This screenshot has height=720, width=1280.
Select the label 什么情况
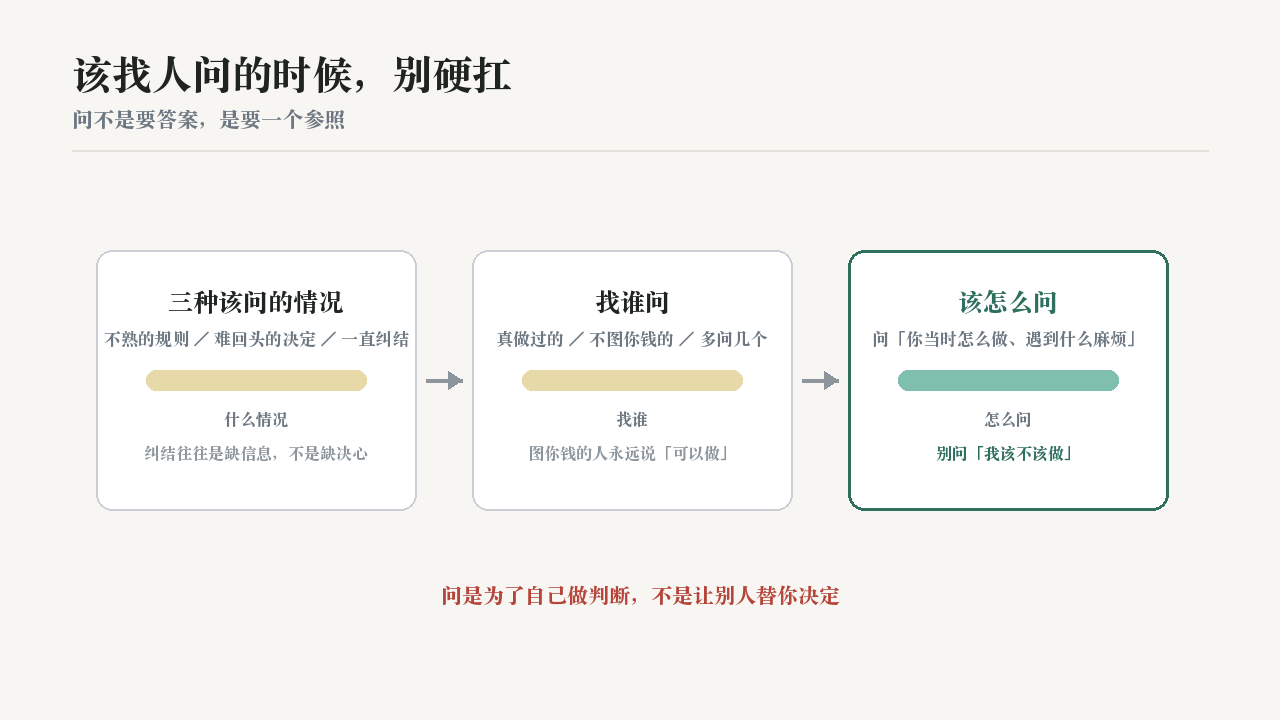(x=256, y=419)
